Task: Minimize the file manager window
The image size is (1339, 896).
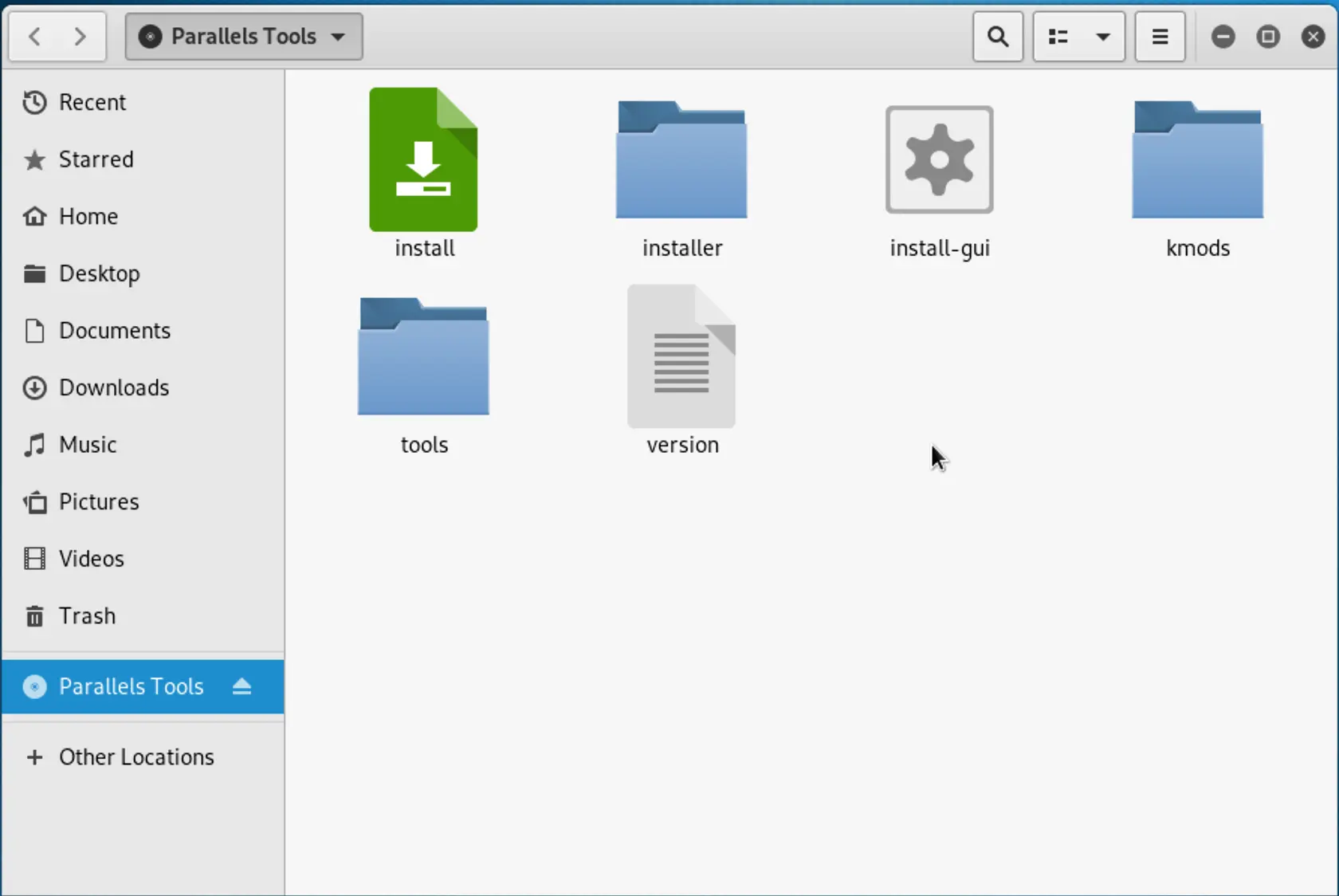Action: (x=1223, y=37)
